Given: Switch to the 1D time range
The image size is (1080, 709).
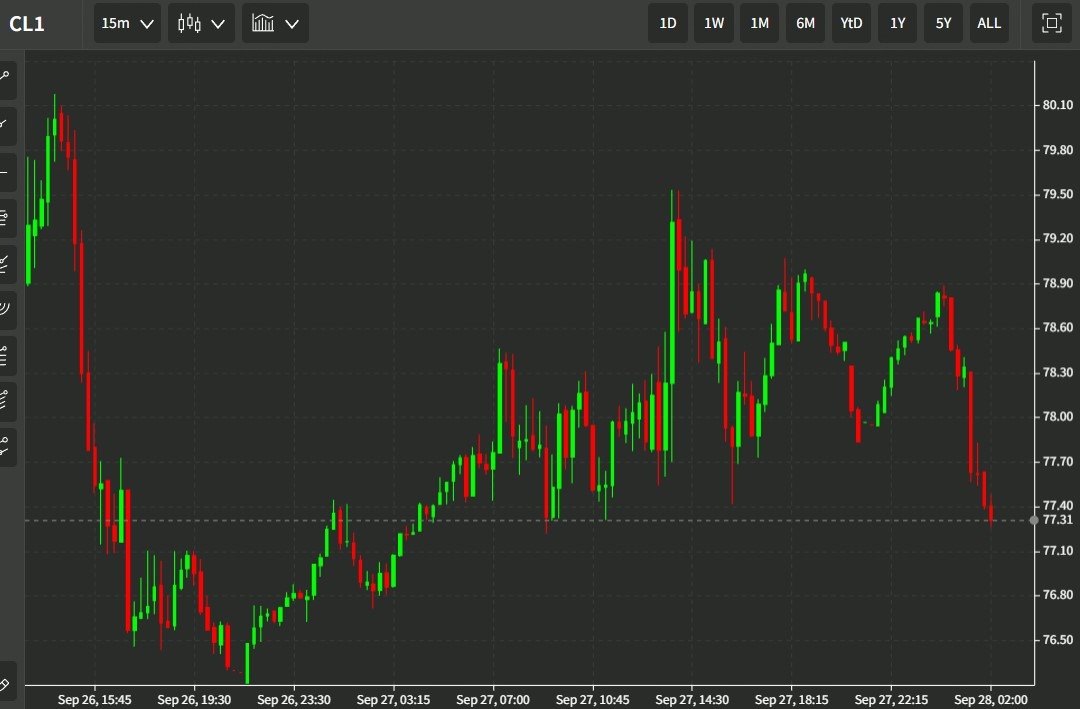Looking at the screenshot, I should coord(668,23).
